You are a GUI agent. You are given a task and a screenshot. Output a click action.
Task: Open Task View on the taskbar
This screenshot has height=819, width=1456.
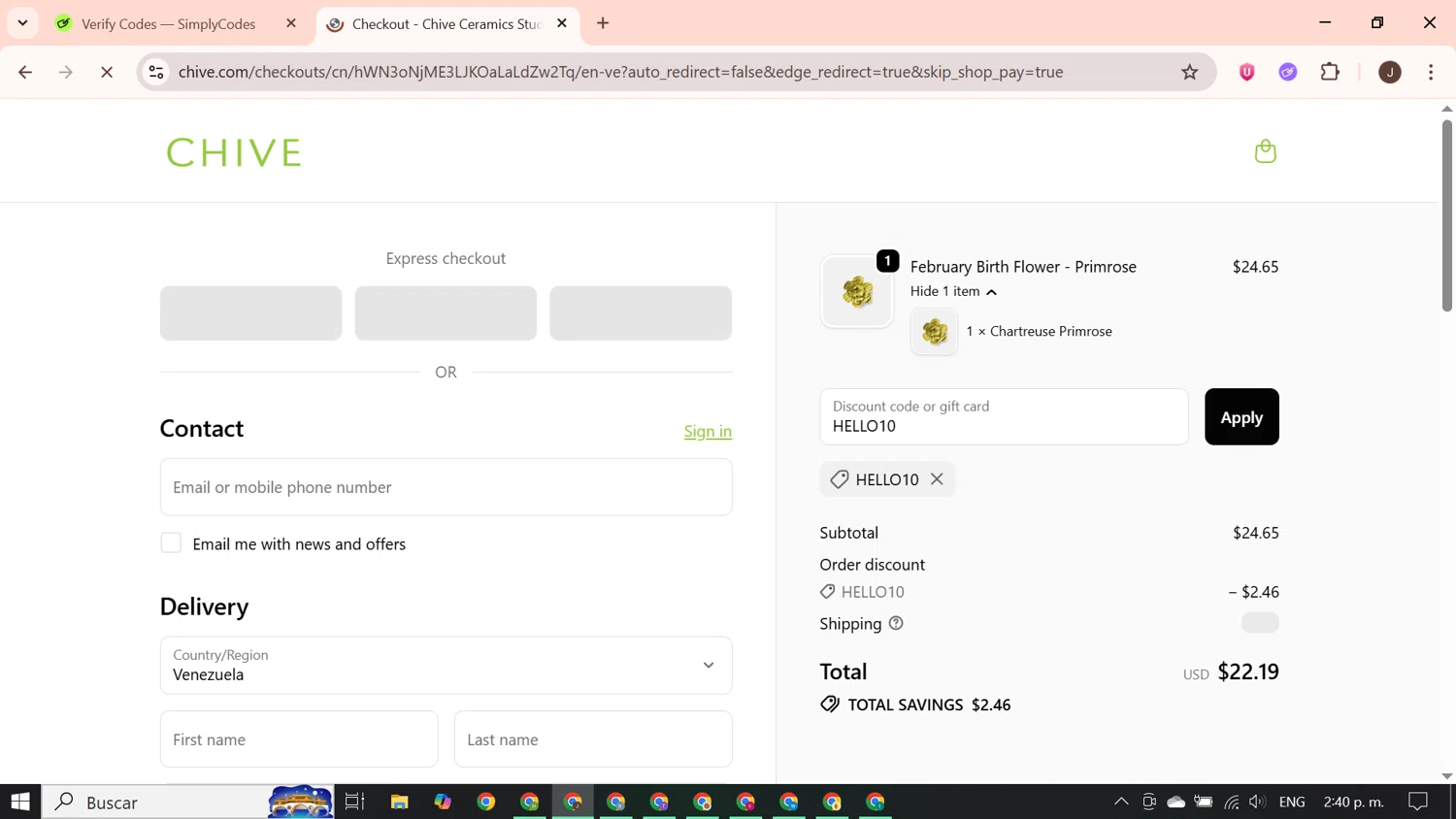[x=354, y=802]
